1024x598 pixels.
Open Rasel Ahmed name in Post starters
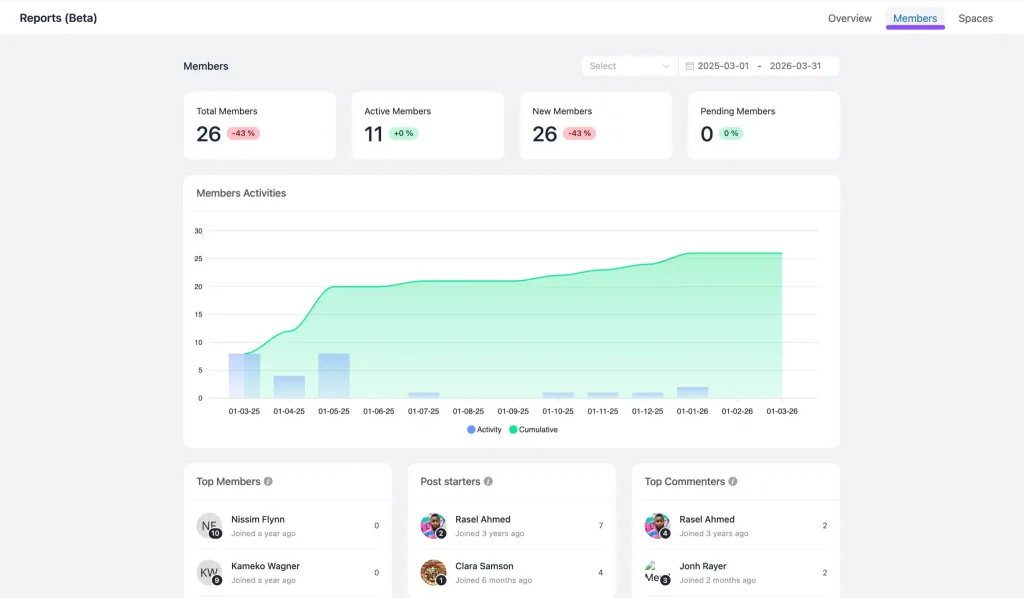pos(483,519)
